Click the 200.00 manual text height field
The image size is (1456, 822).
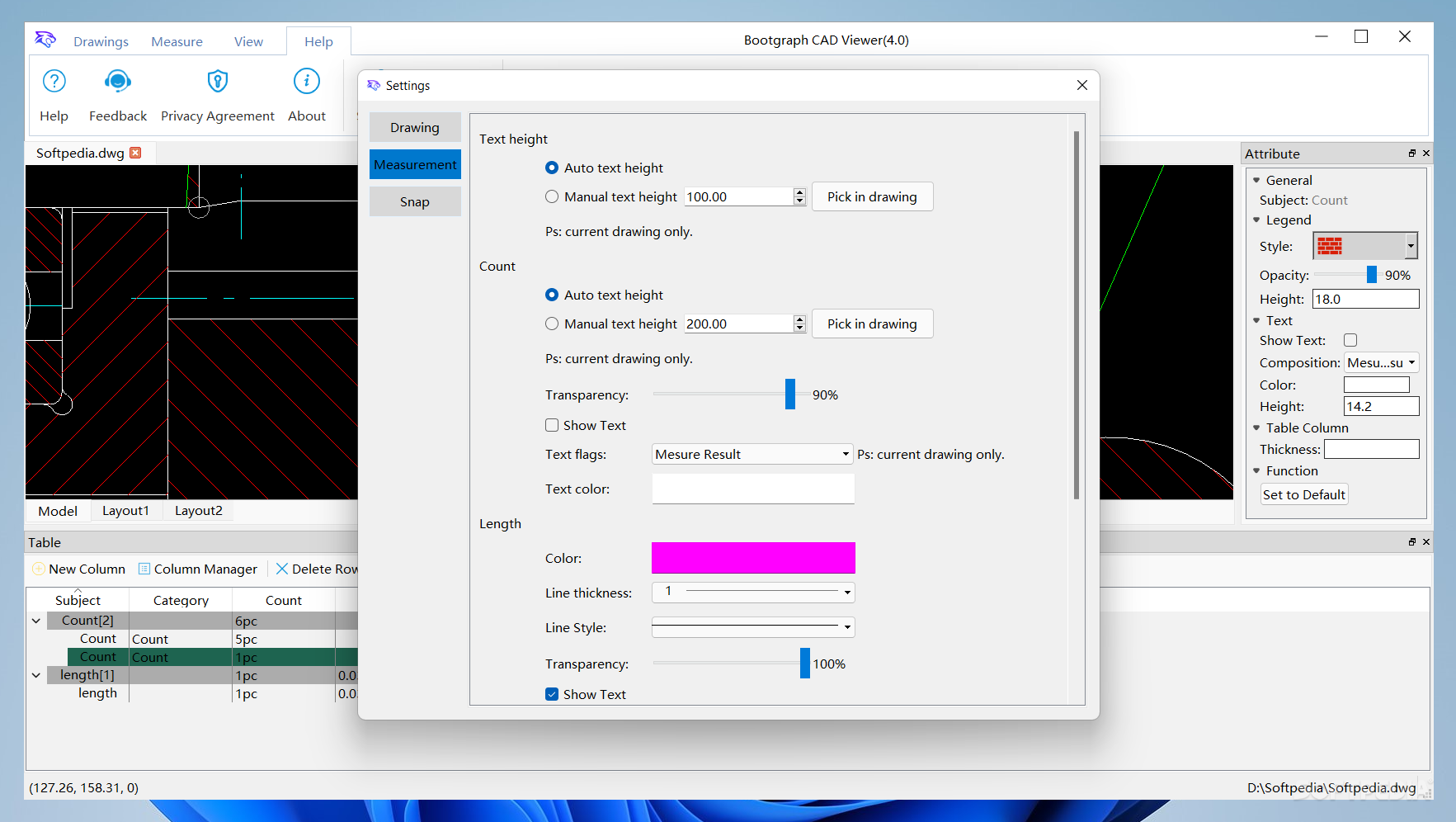pyautogui.click(x=738, y=324)
